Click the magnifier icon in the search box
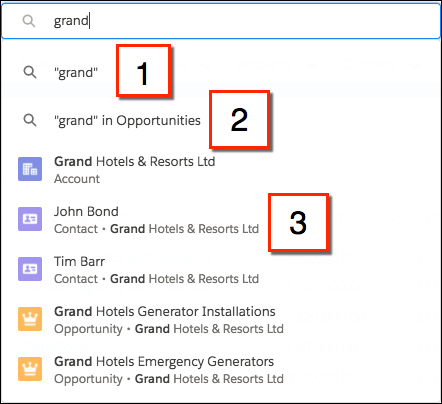Screen dimensions: 442x404 (29, 21)
